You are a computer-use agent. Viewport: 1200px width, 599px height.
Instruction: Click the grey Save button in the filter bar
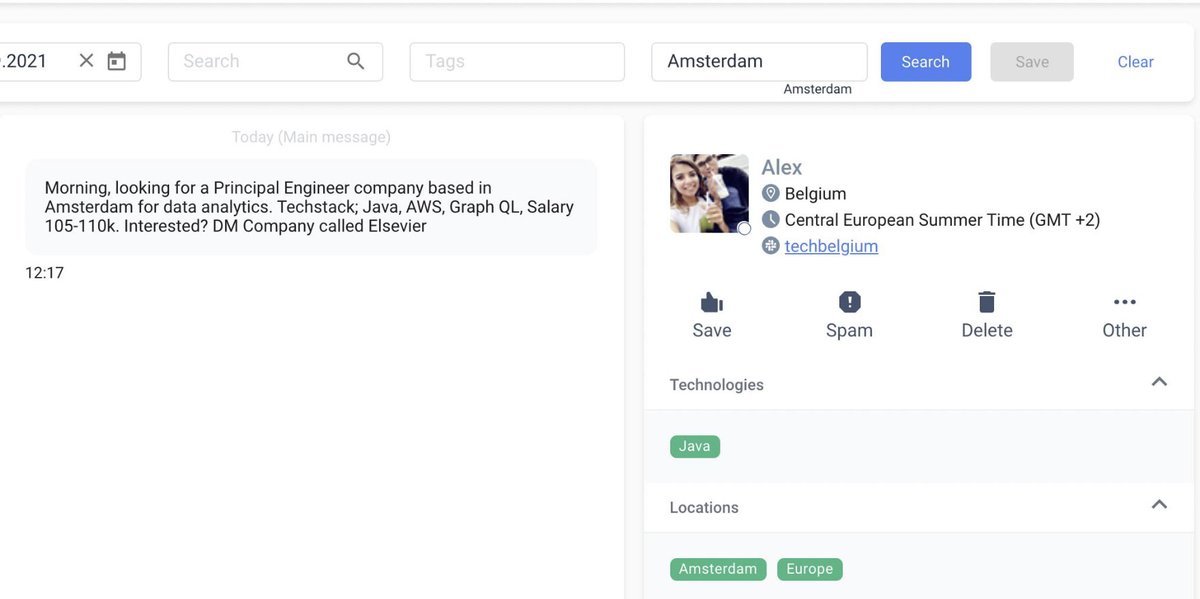pos(1032,62)
